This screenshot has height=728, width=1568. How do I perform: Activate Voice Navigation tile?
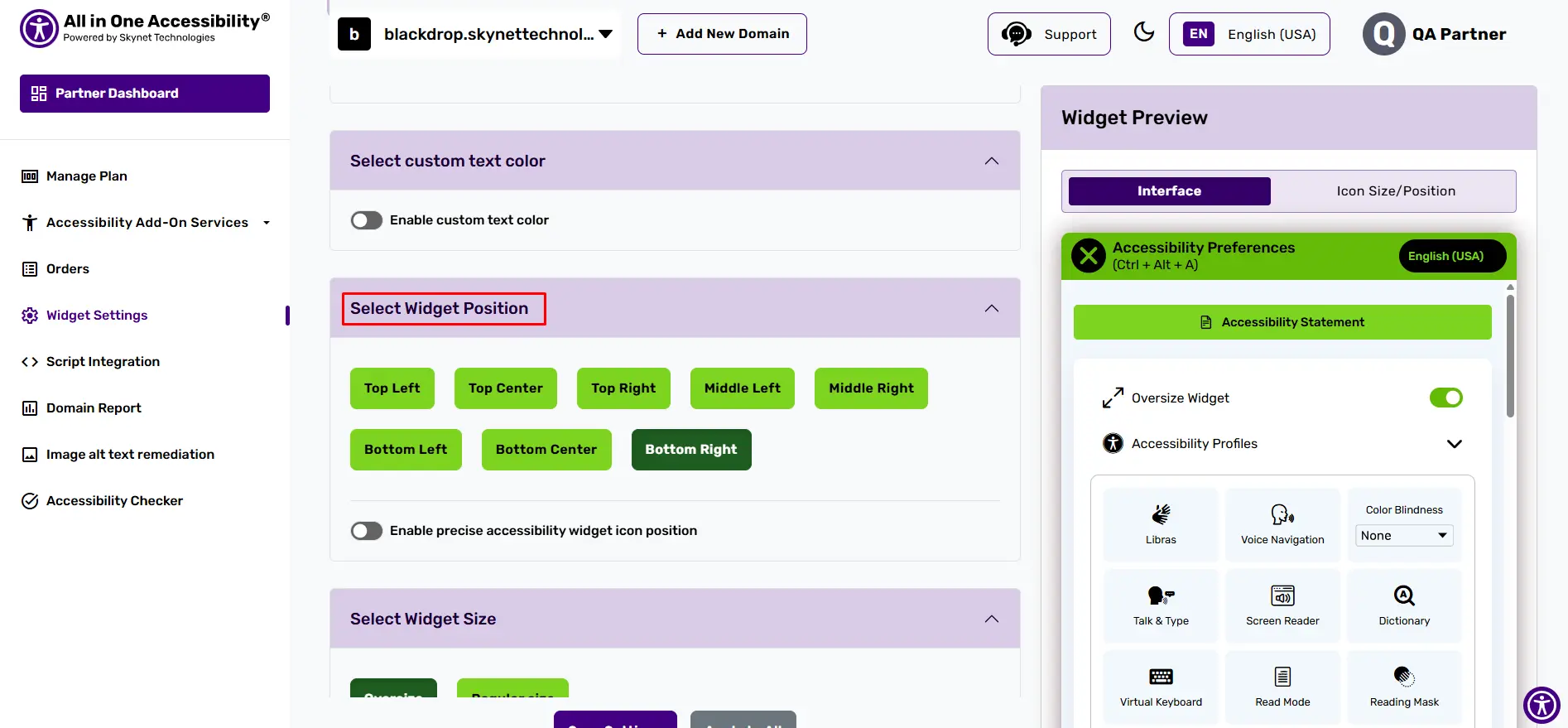click(x=1282, y=524)
